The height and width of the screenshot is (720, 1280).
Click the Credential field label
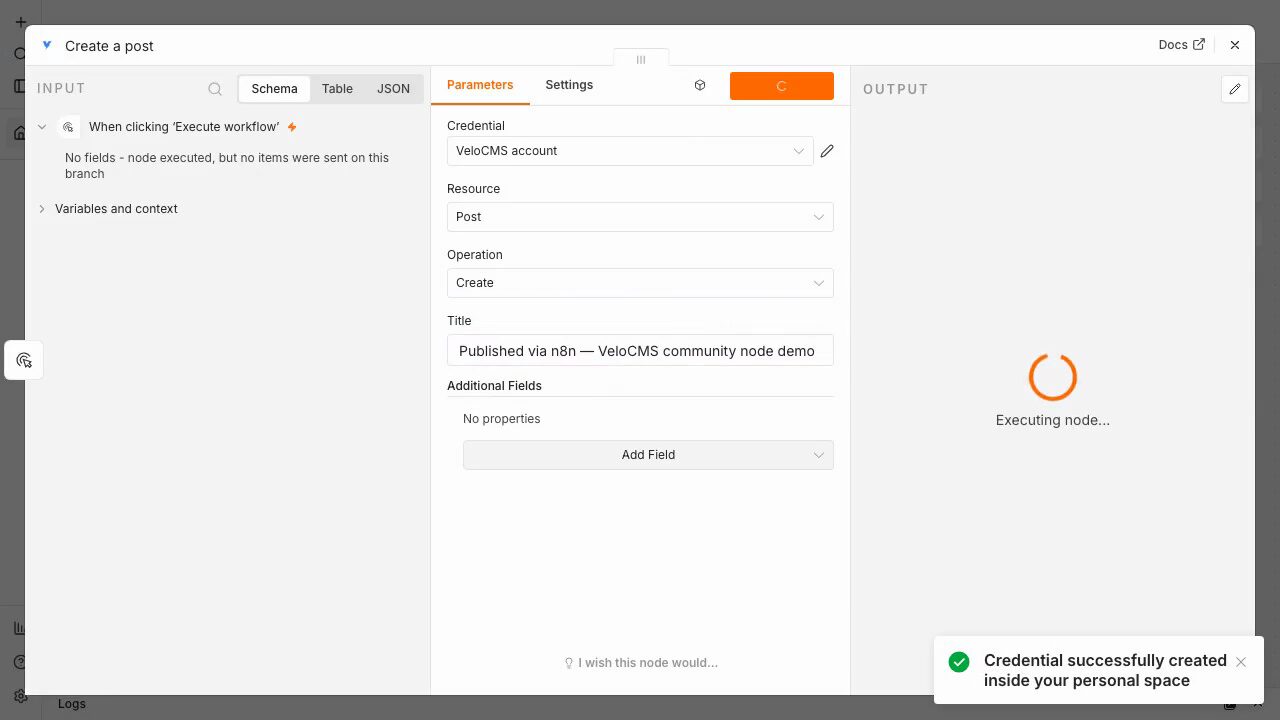[x=476, y=126]
